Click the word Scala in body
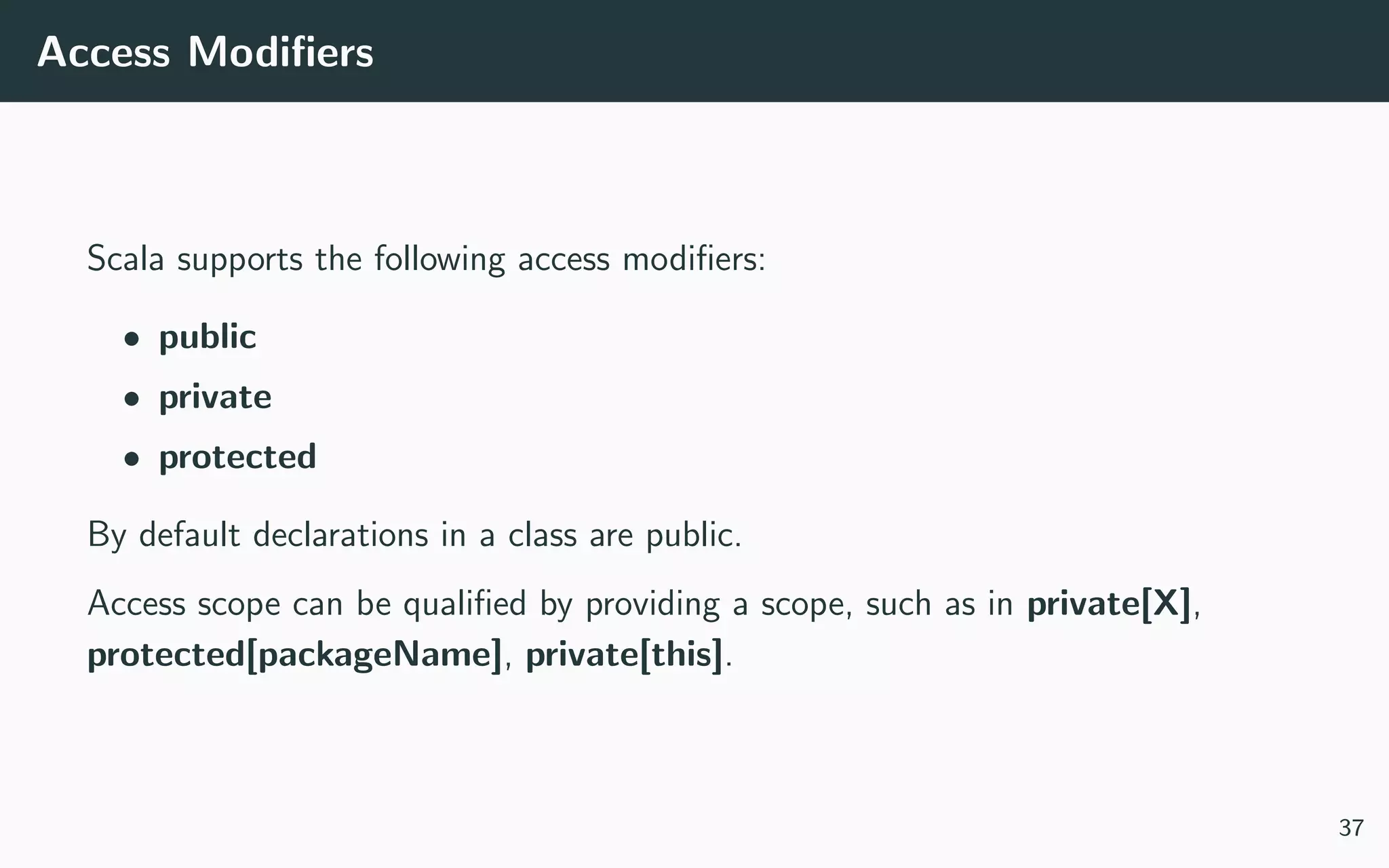The height and width of the screenshot is (868, 1389). (x=125, y=259)
